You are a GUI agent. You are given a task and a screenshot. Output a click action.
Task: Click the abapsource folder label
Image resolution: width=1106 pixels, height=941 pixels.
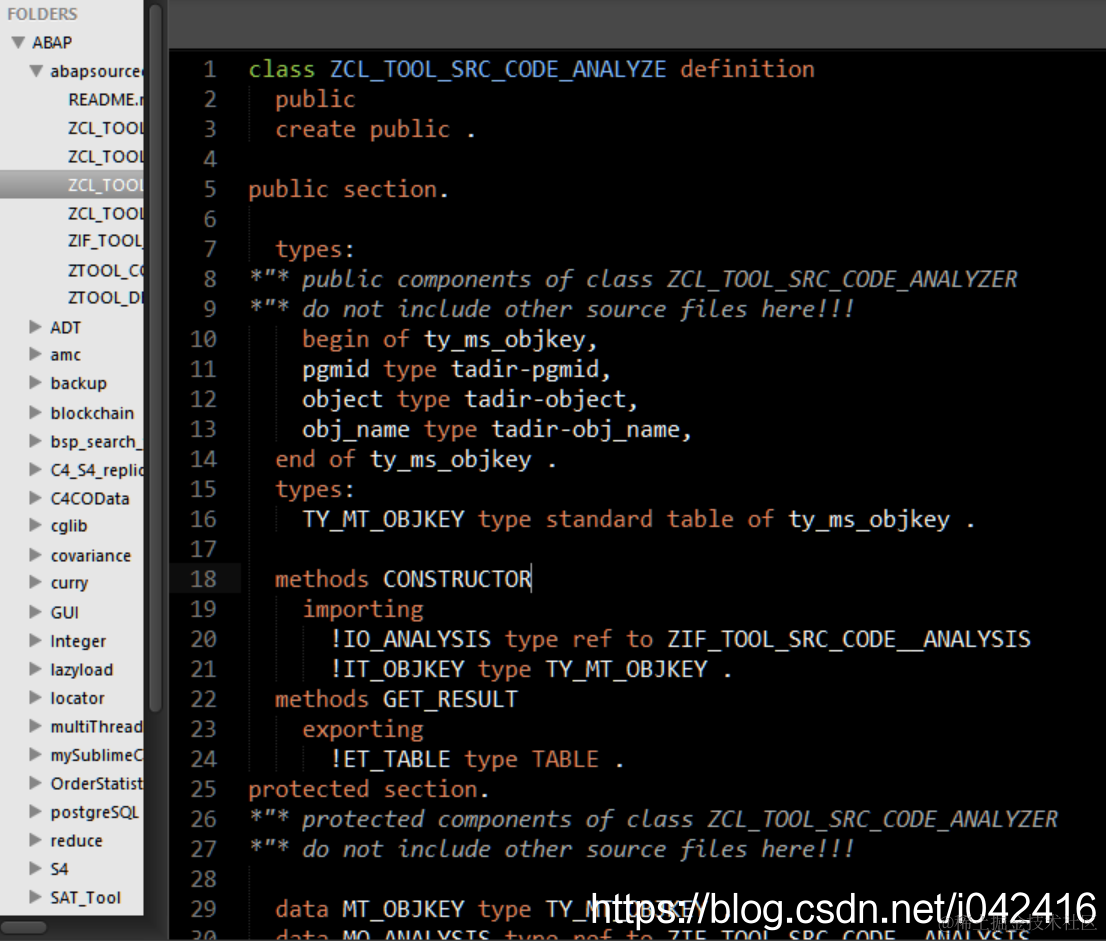(x=96, y=71)
